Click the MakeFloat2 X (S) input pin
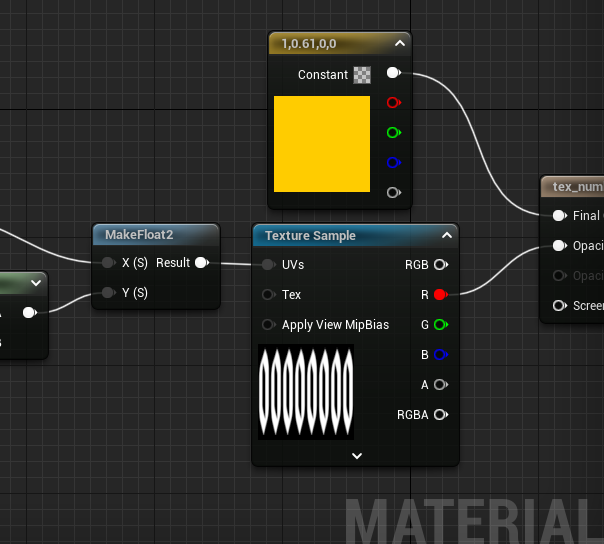 point(109,263)
